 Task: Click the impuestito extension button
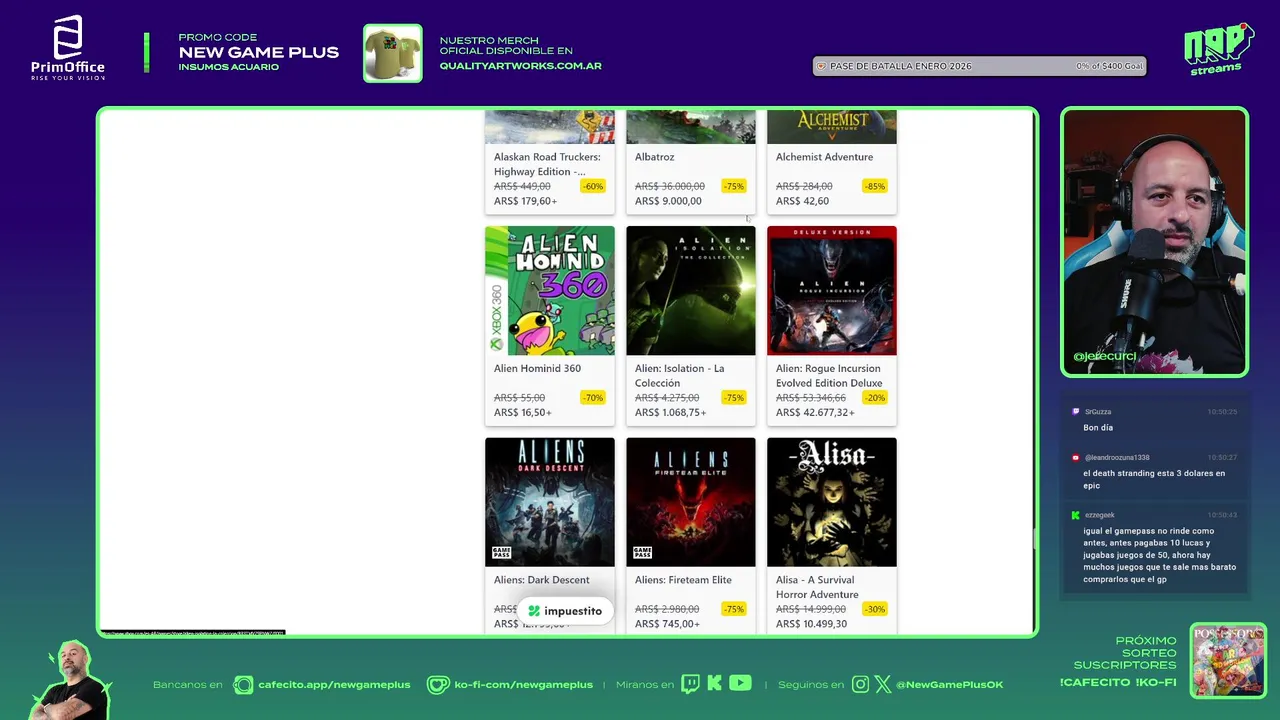click(x=565, y=611)
